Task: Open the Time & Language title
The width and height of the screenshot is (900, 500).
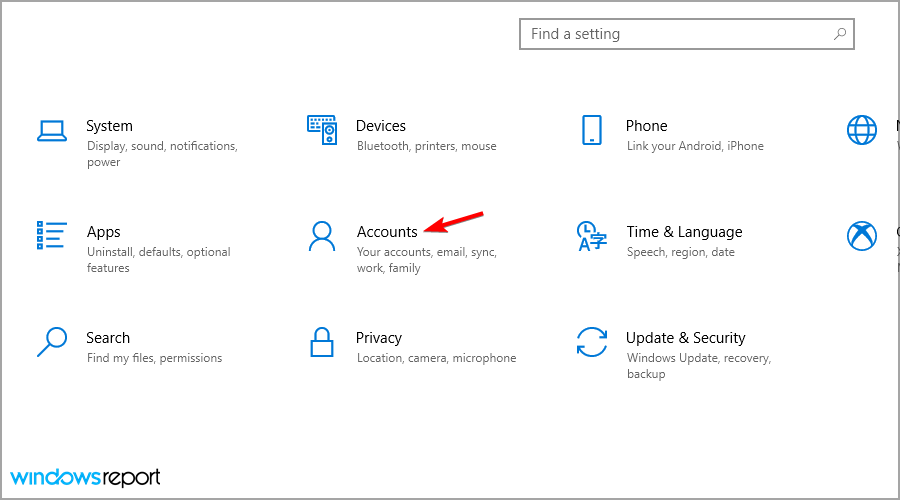Action: [x=684, y=232]
